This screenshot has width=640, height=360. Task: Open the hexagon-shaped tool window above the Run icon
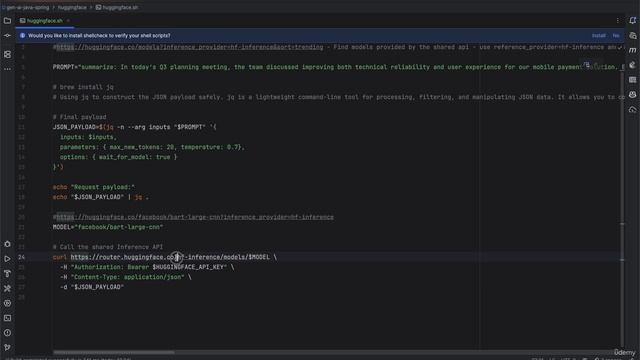click(x=7, y=244)
